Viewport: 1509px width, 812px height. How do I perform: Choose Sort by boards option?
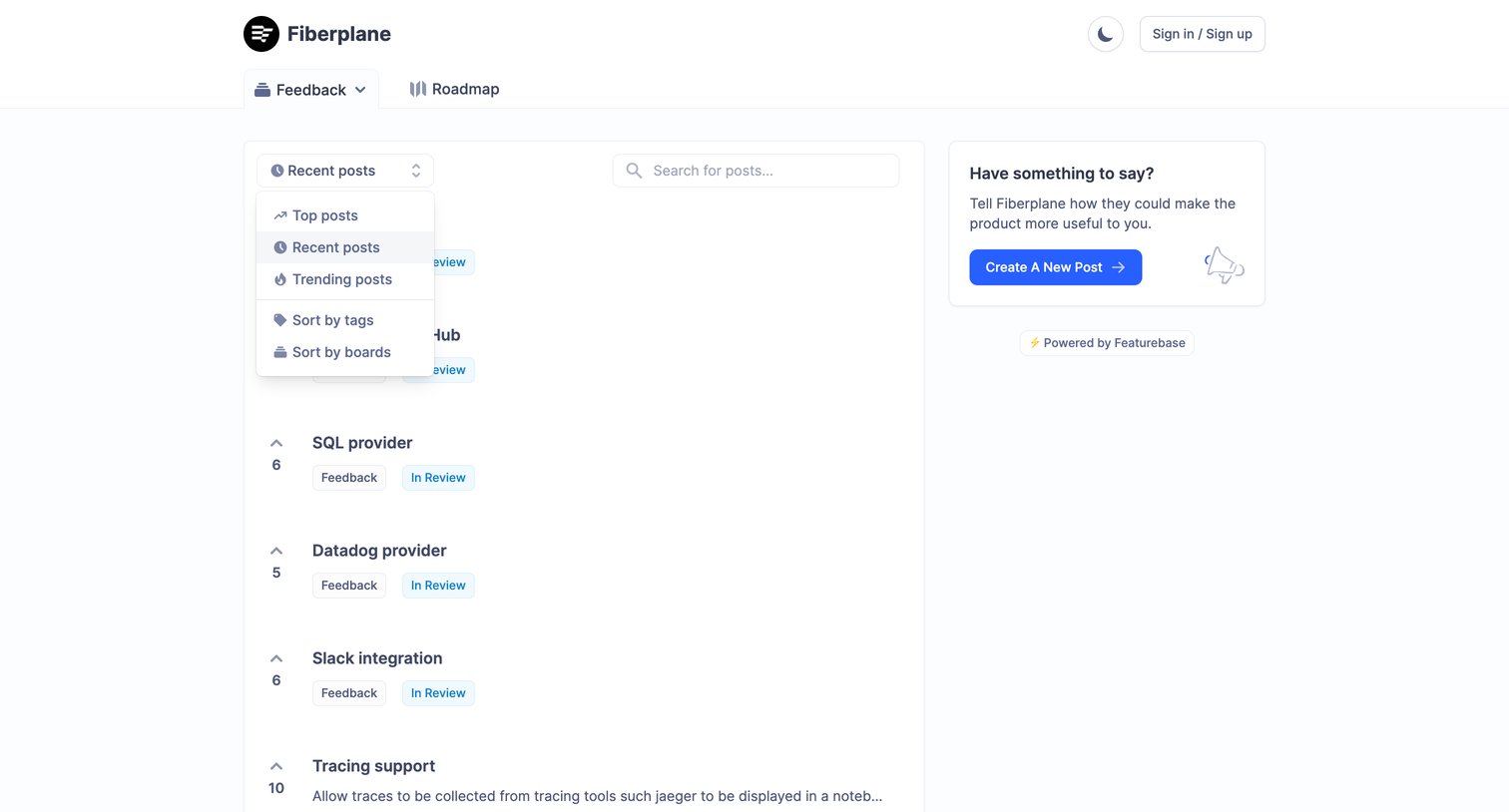[x=345, y=352]
